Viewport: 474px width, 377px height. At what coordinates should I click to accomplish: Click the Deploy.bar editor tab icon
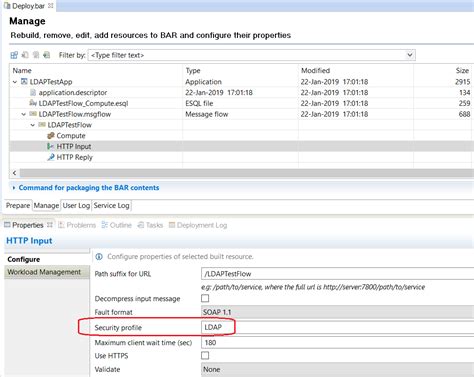(7, 6)
